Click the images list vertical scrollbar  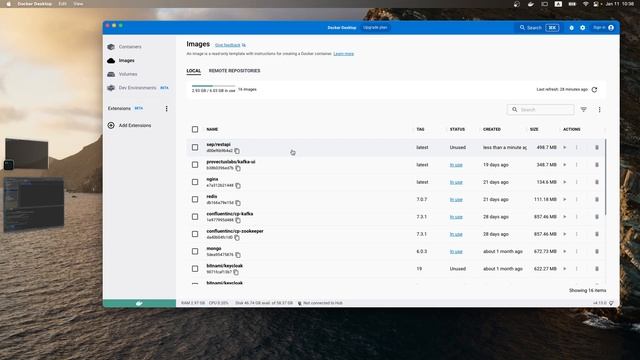pyautogui.click(x=605, y=177)
